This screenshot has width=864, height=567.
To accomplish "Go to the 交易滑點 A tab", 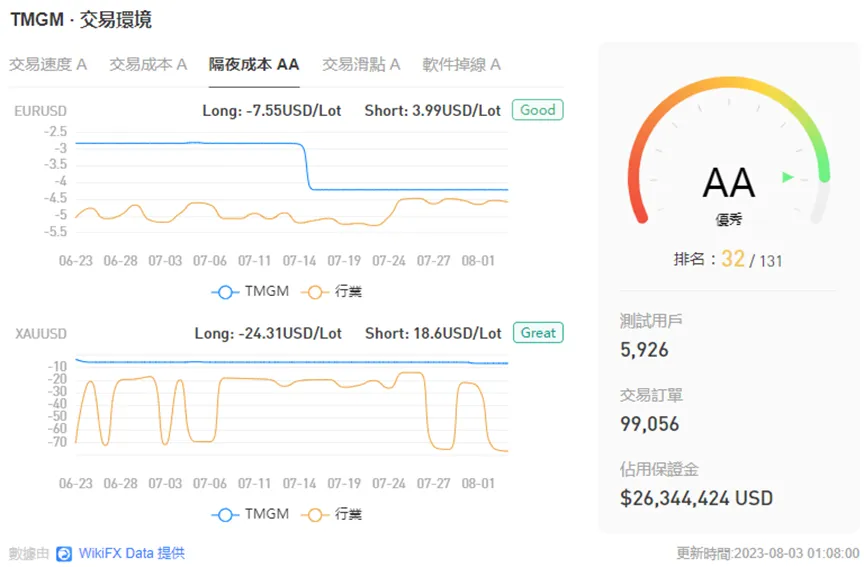I will tap(361, 64).
